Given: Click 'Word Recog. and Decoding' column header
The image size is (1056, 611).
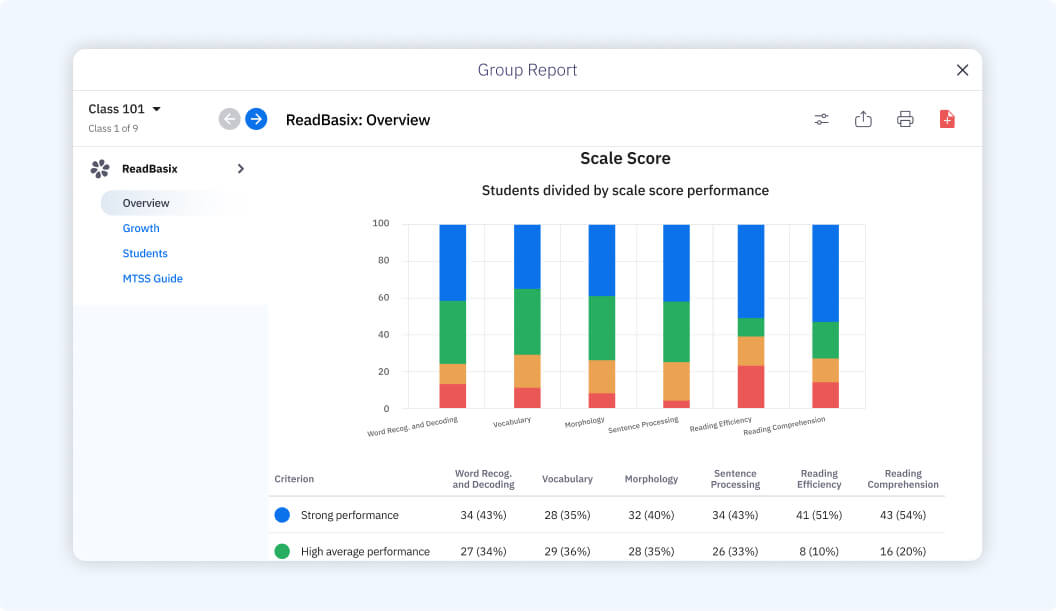Looking at the screenshot, I should (483, 479).
